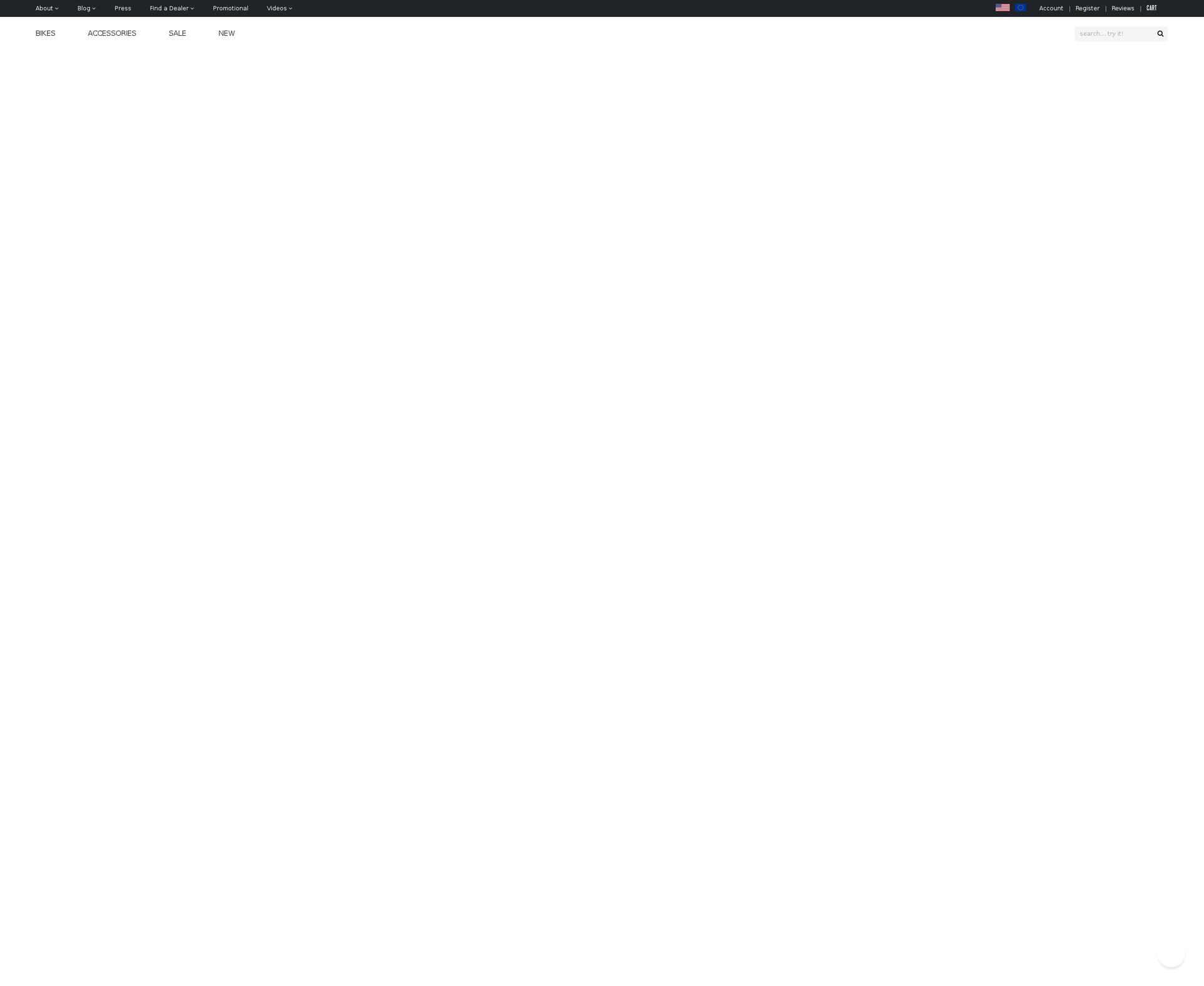Screen dimensions: 1204x986
Task: Click the Promotional button
Action: pos(229,8)
